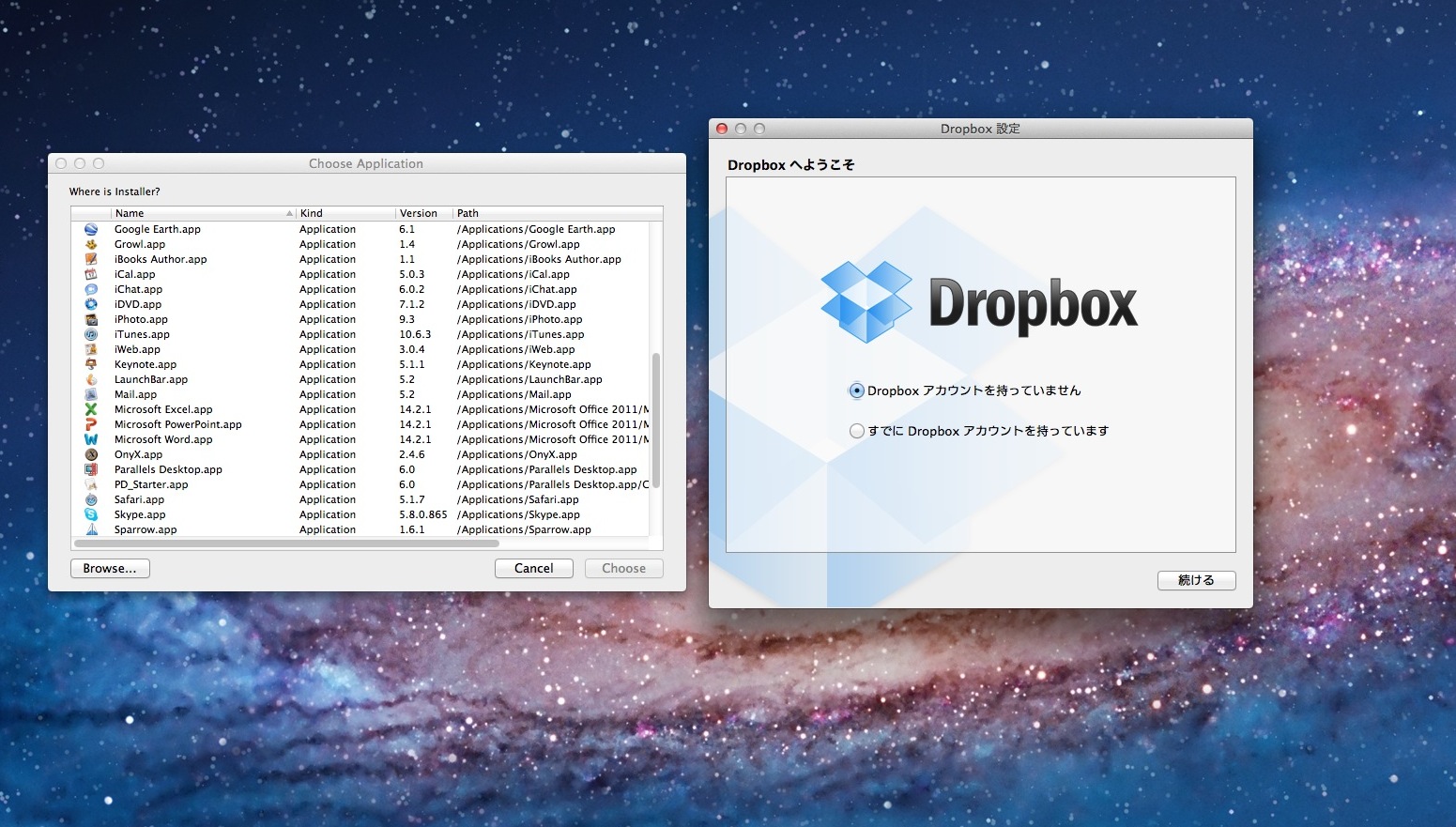Click the Skype app icon

[91, 514]
